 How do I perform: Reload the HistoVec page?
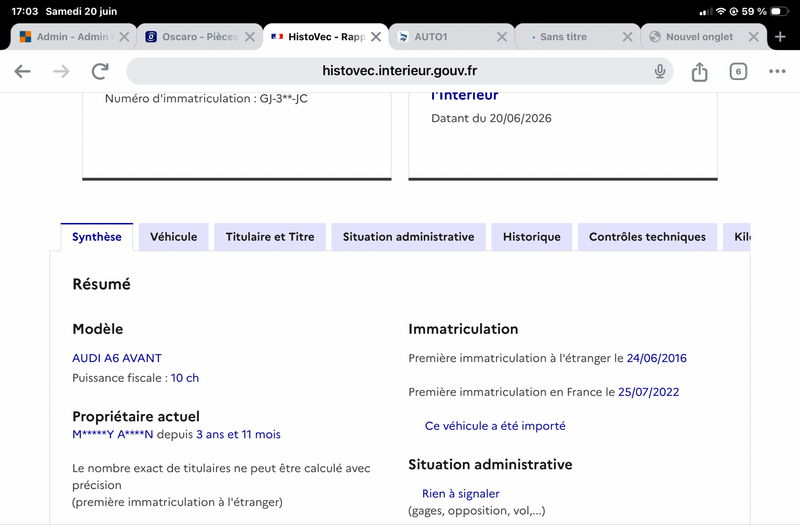[x=100, y=71]
